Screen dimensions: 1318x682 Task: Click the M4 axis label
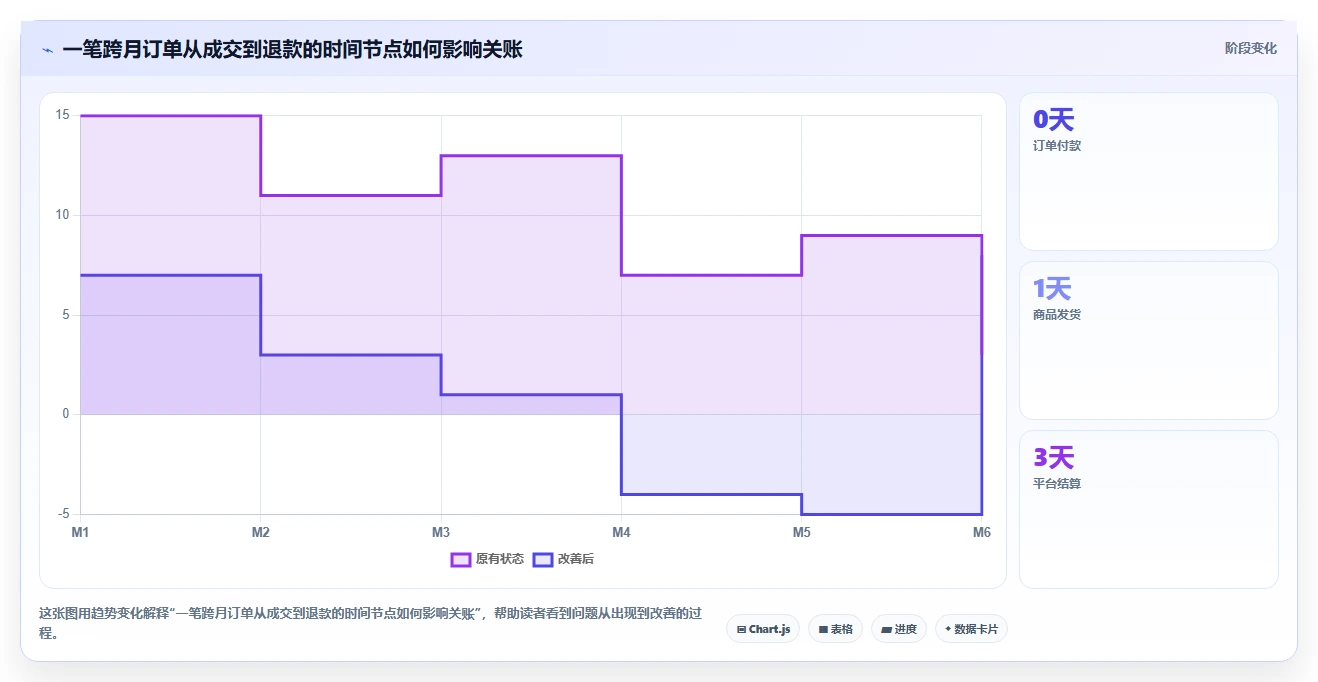click(x=621, y=533)
